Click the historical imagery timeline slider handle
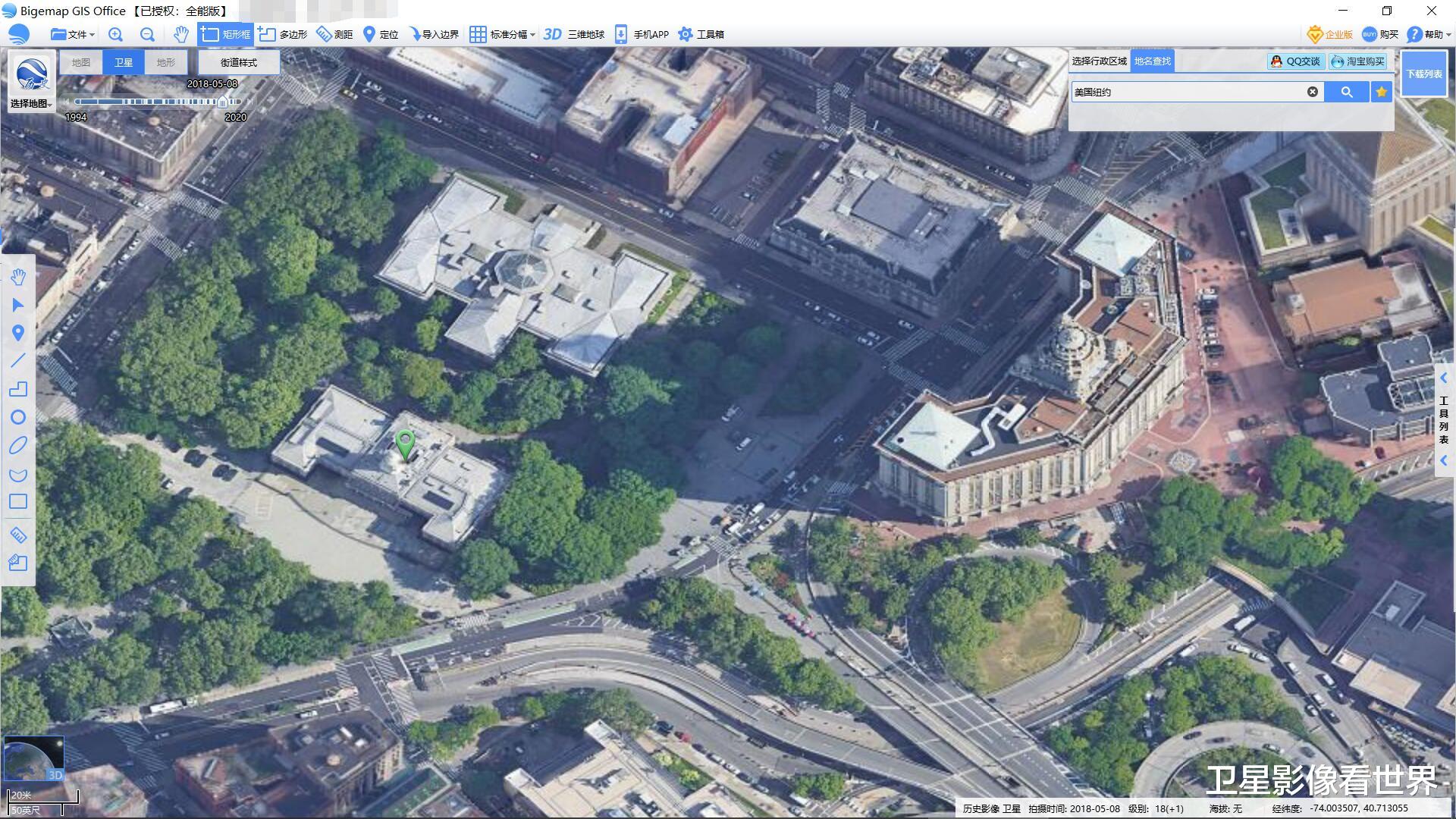The width and height of the screenshot is (1456, 819). [222, 101]
